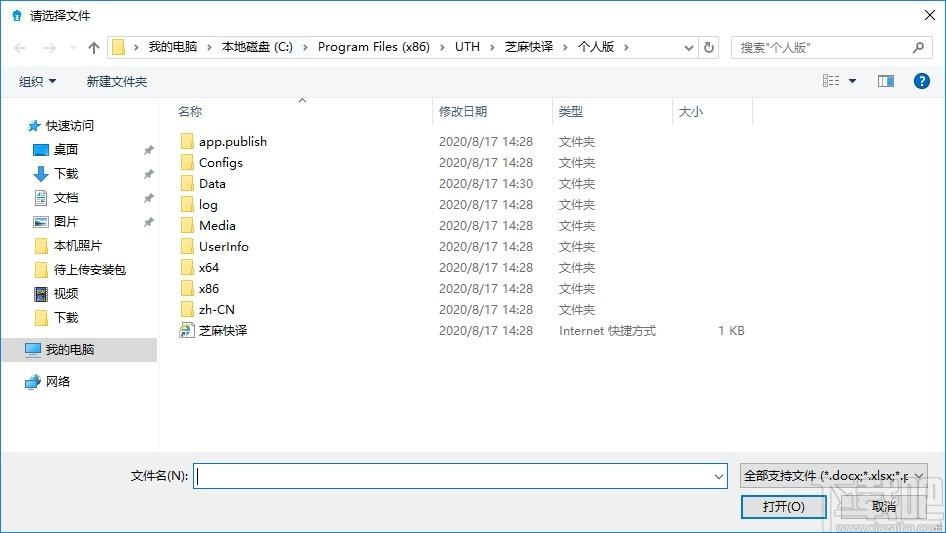Focus the search 个人版 box
This screenshot has width=946, height=533.
tap(830, 47)
